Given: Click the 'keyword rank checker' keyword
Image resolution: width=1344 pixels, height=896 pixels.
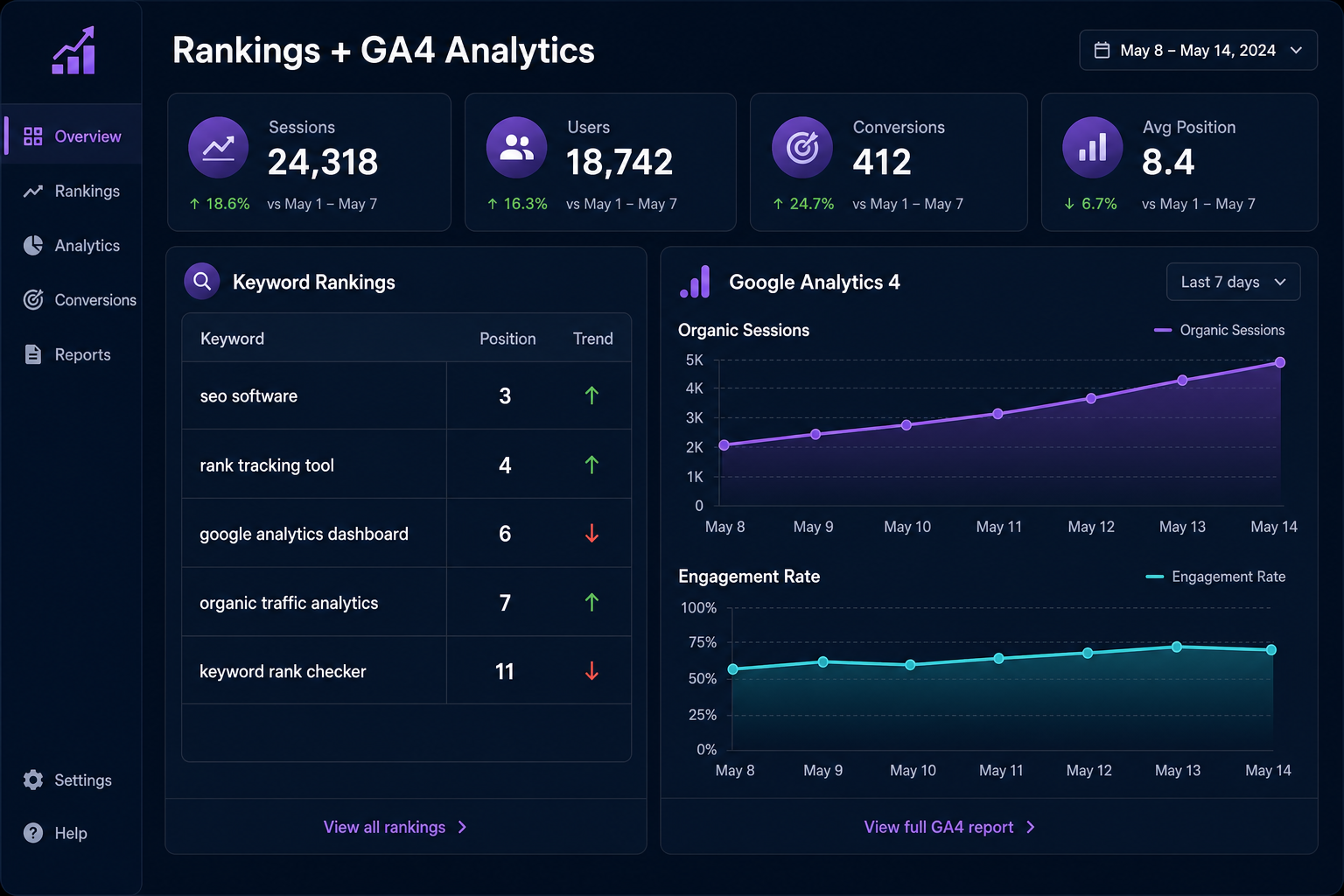Looking at the screenshot, I should [x=283, y=671].
